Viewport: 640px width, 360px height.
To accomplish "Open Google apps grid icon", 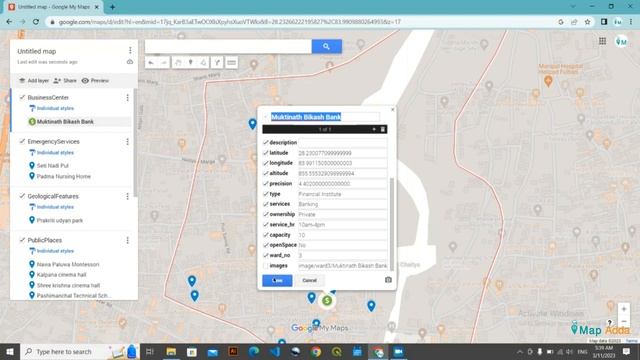I will coord(602,41).
